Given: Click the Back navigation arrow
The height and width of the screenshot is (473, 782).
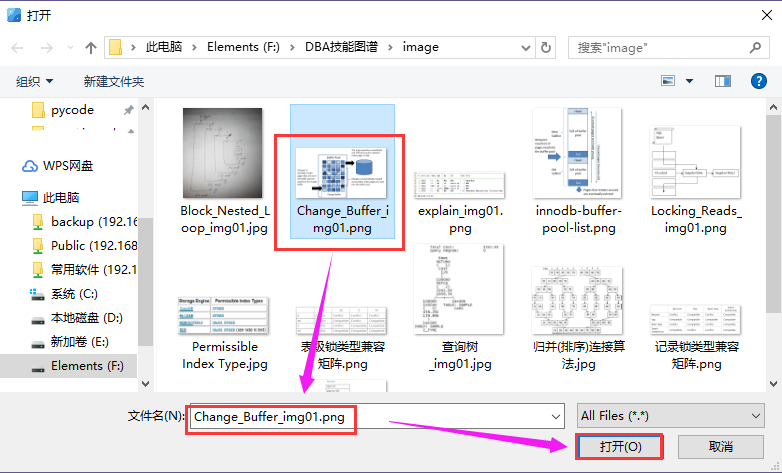Looking at the screenshot, I should point(18,47).
